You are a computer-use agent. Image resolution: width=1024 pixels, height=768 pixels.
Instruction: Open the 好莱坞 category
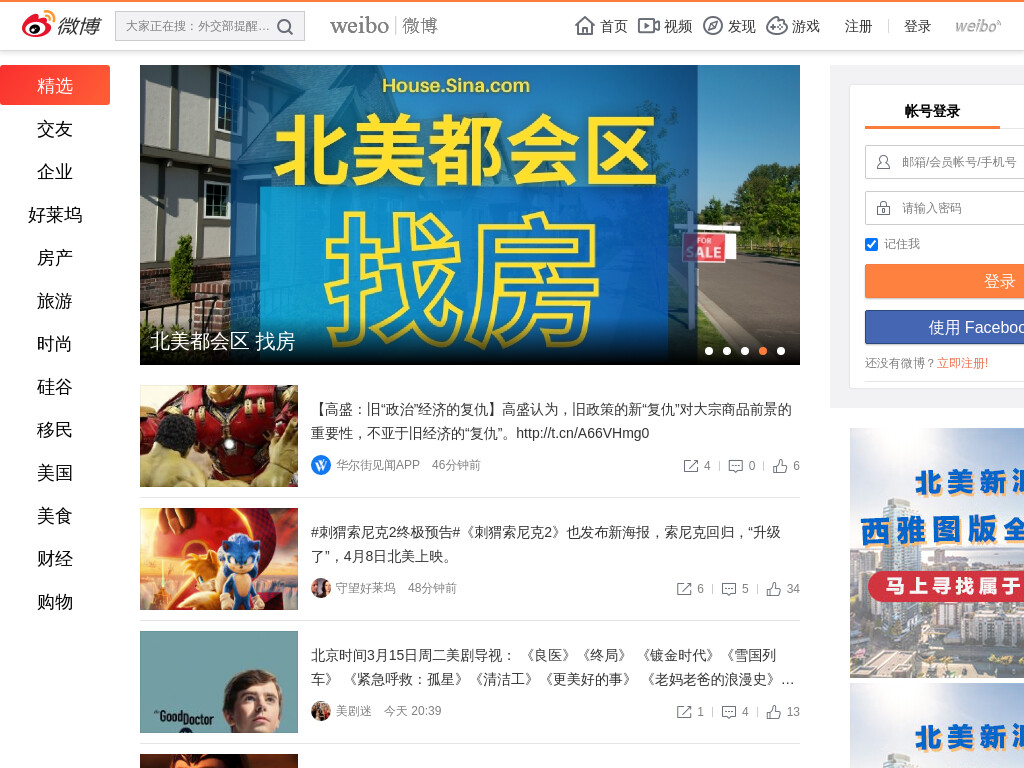click(55, 215)
